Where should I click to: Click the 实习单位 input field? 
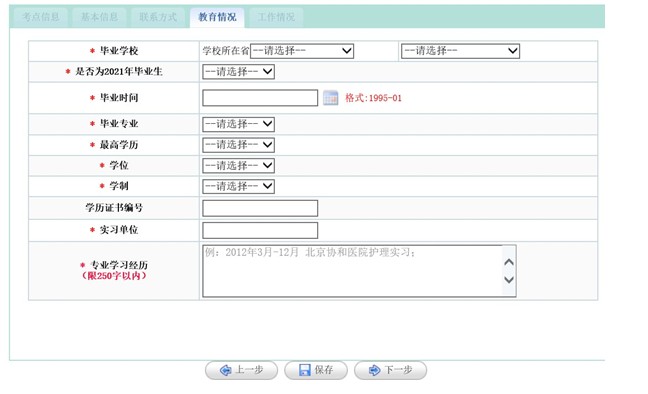(260, 230)
